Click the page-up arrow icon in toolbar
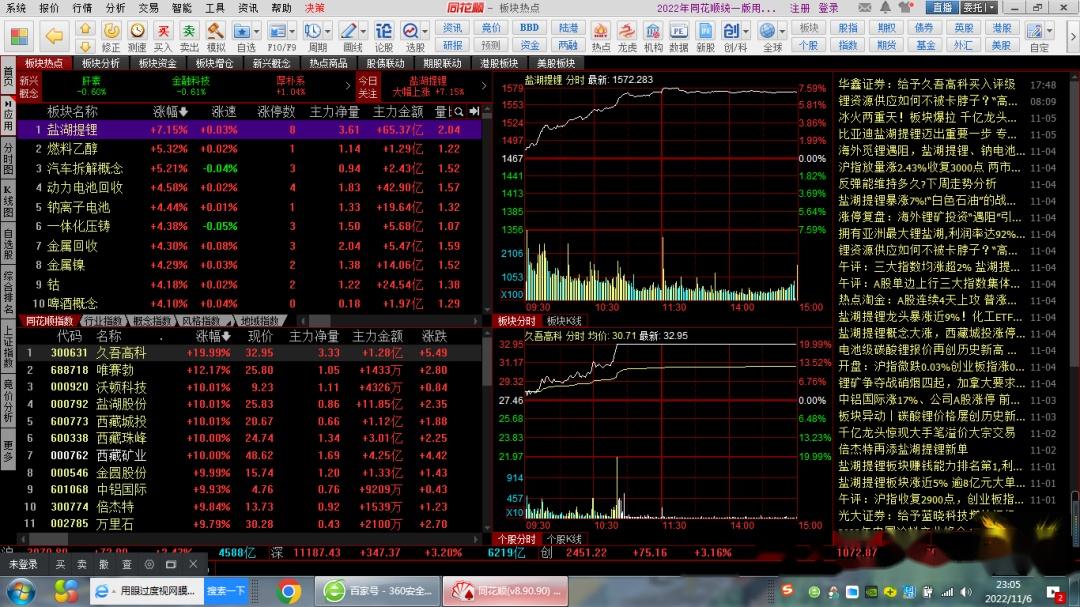1080x607 pixels. (x=85, y=28)
